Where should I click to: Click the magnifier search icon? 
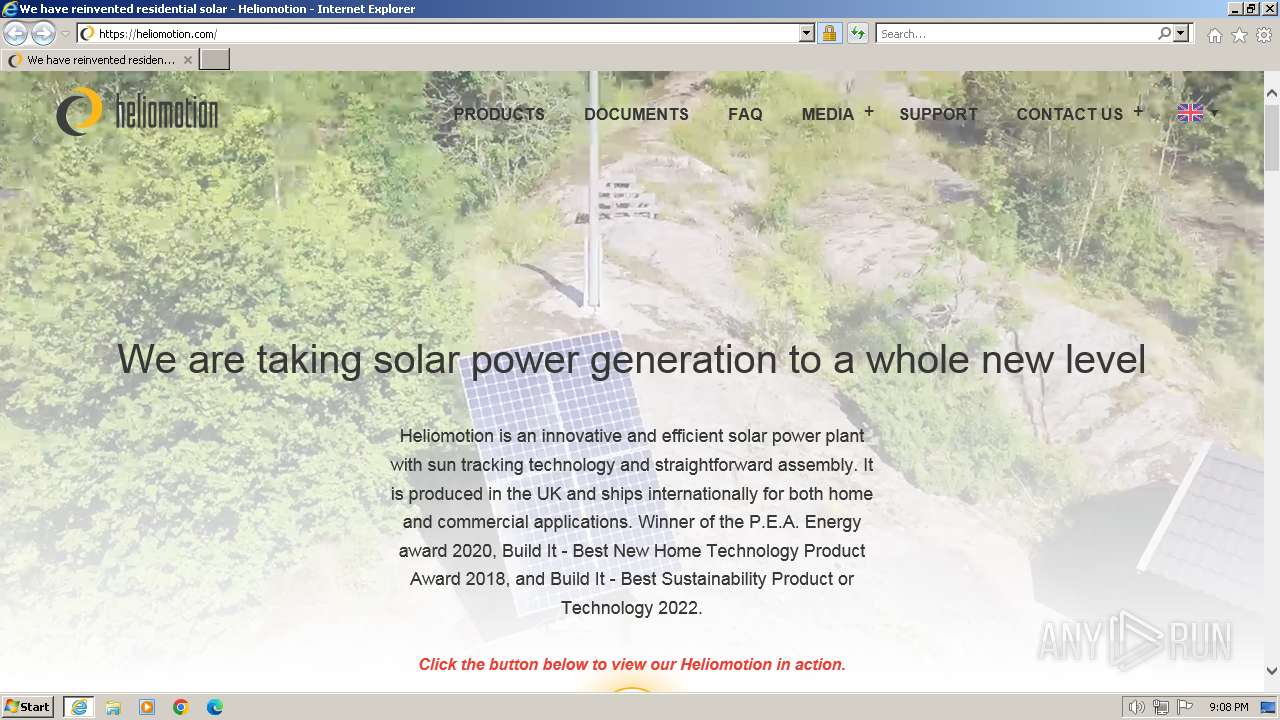[x=1164, y=34]
